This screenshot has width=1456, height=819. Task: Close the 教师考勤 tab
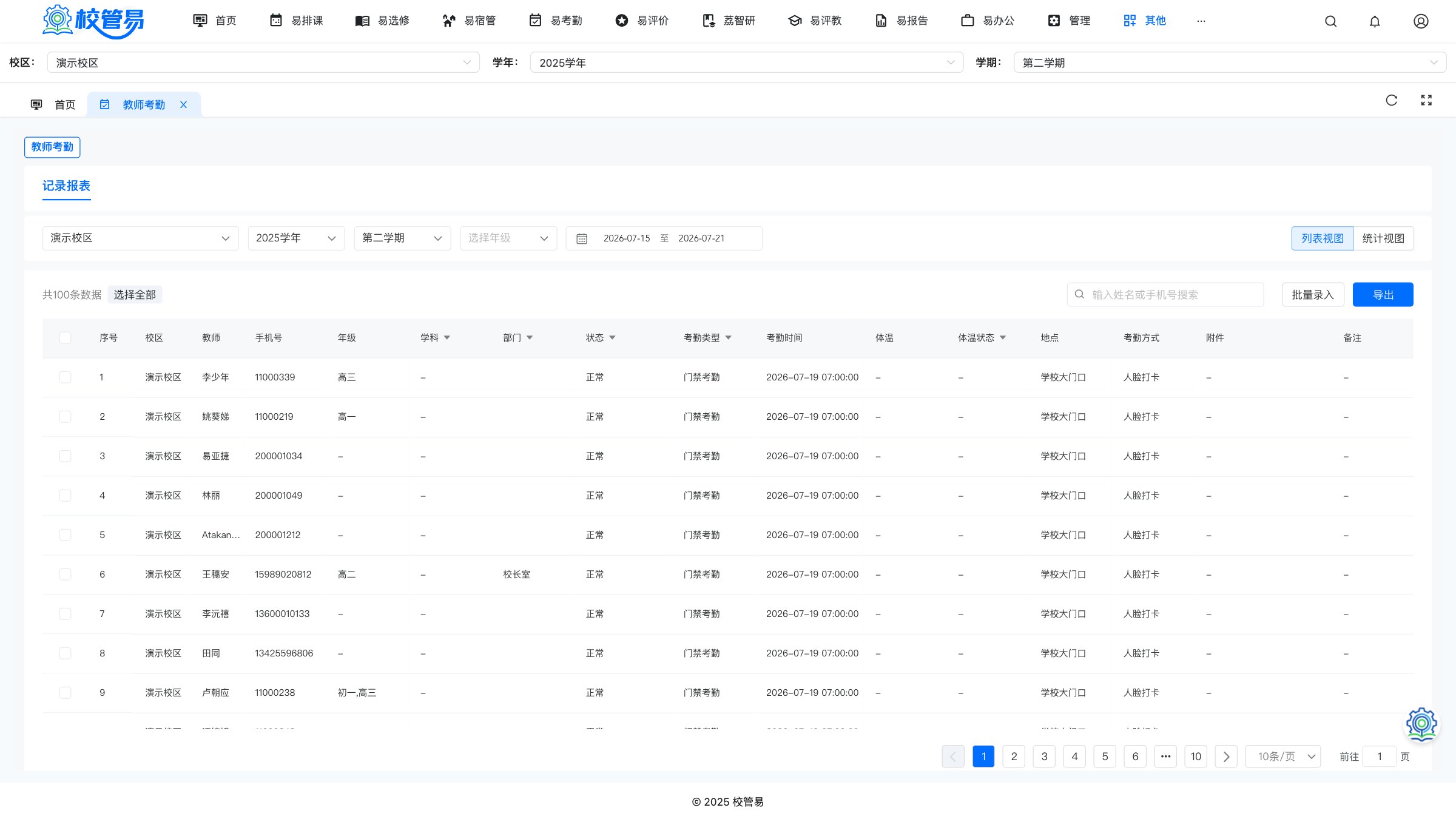(183, 105)
